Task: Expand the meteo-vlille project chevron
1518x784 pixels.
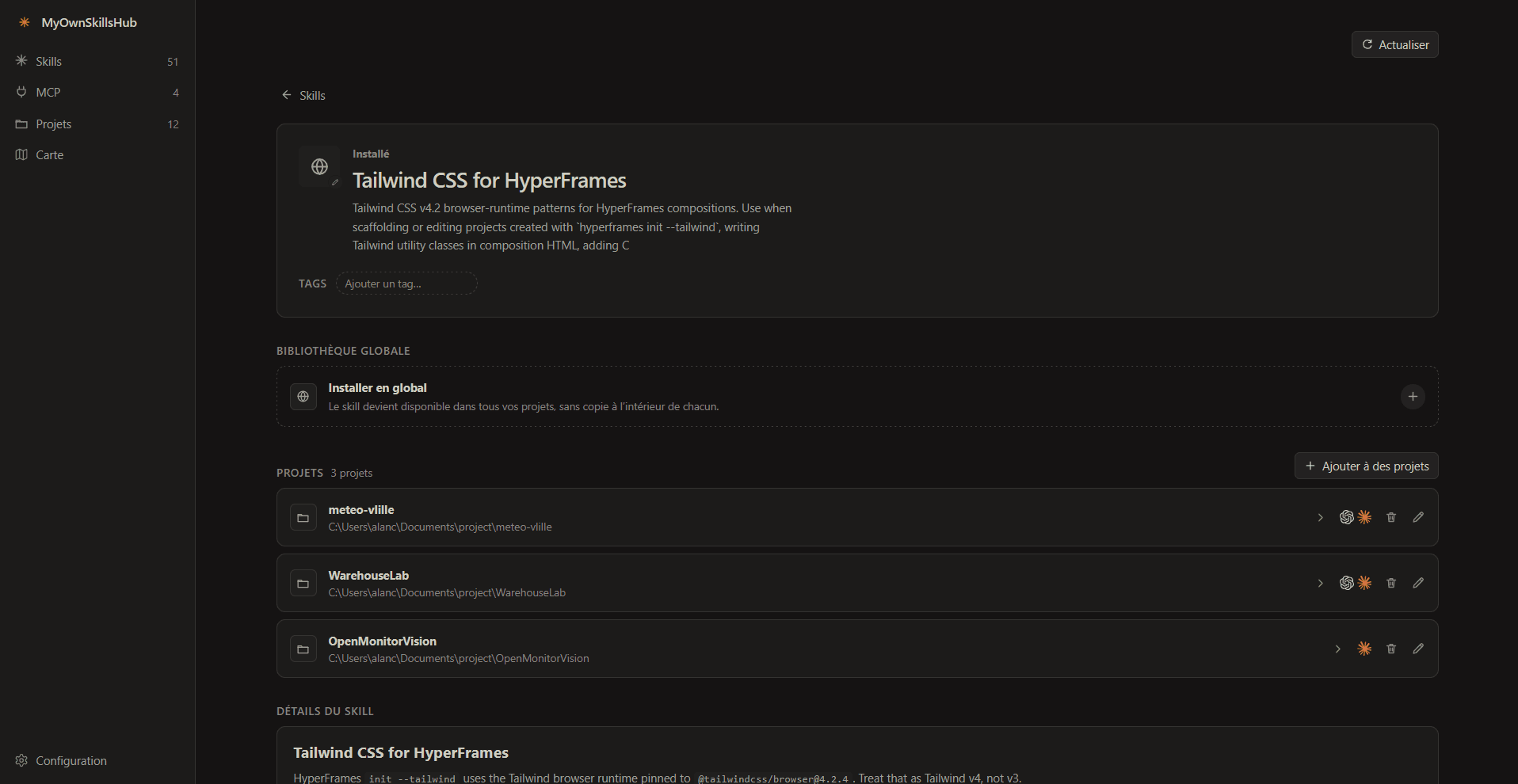Action: click(x=1320, y=517)
